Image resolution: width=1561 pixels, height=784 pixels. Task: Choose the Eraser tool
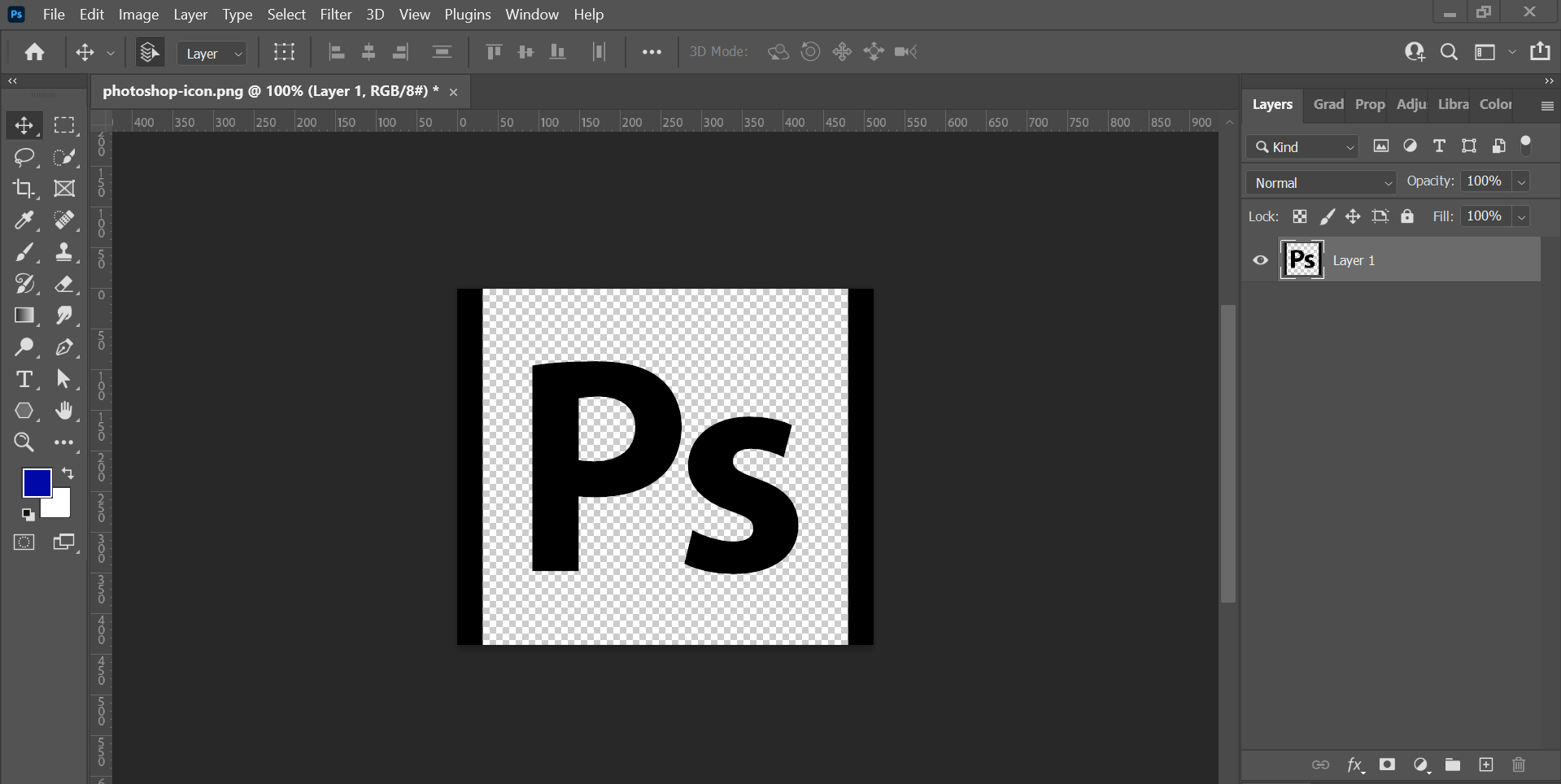tap(64, 284)
